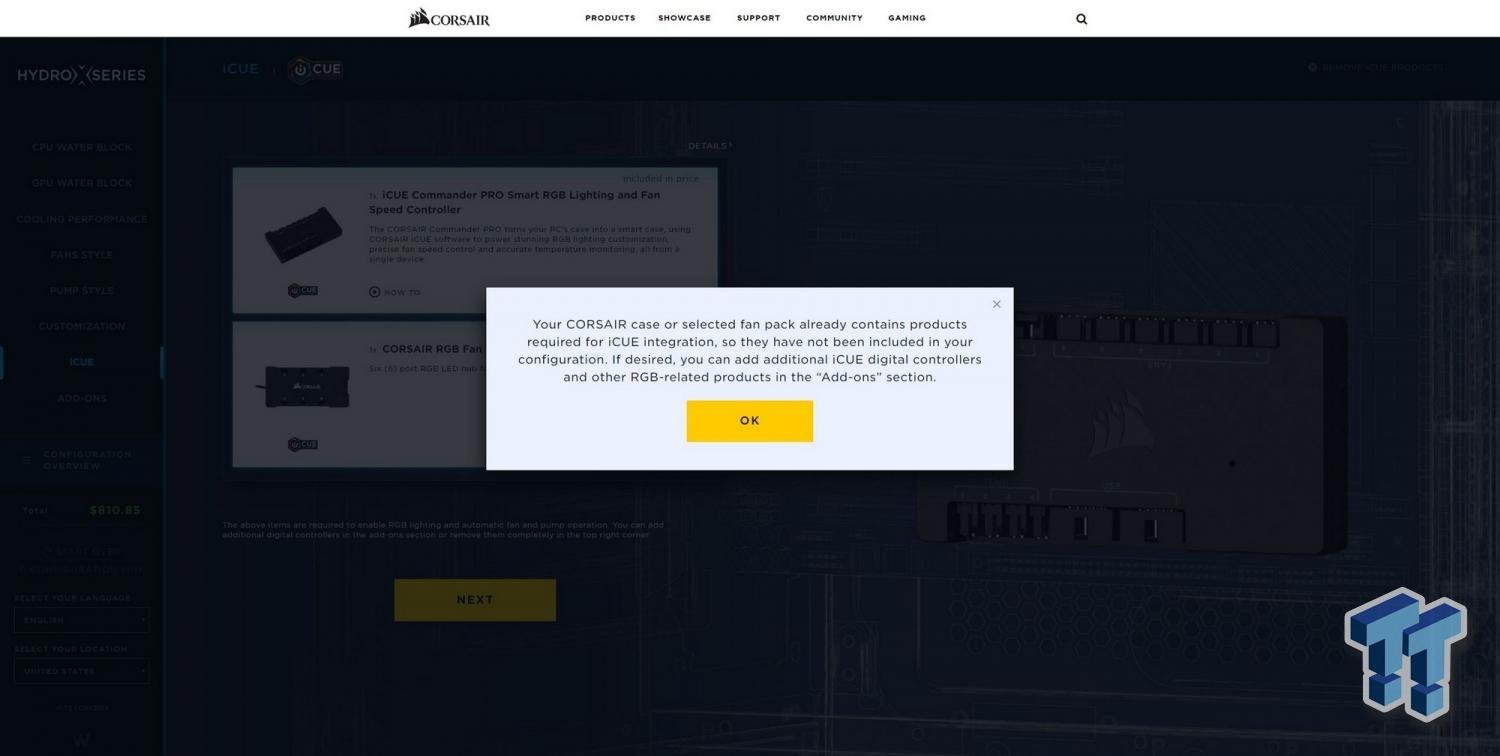Go to the Pump Style step

pyautogui.click(x=82, y=290)
